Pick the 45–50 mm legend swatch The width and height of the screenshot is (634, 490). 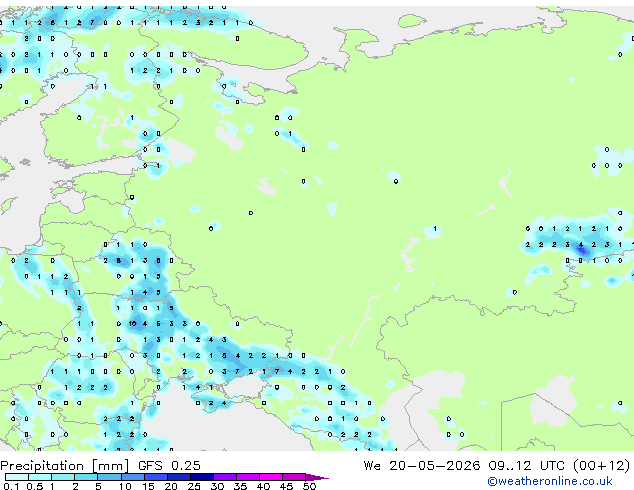294,477
